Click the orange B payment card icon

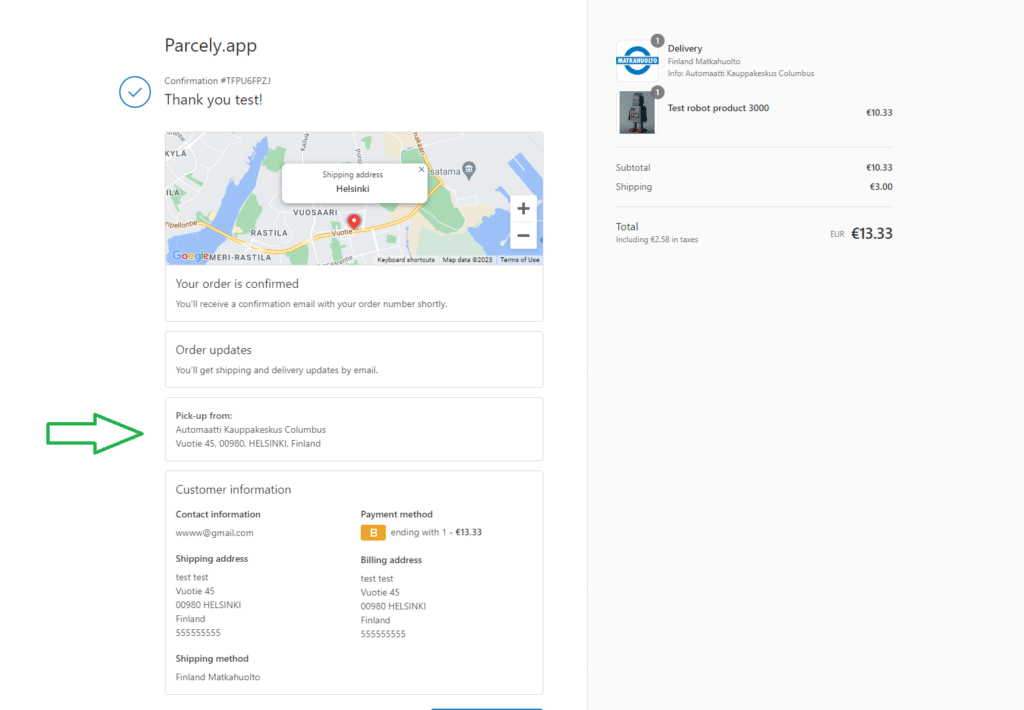tap(373, 532)
